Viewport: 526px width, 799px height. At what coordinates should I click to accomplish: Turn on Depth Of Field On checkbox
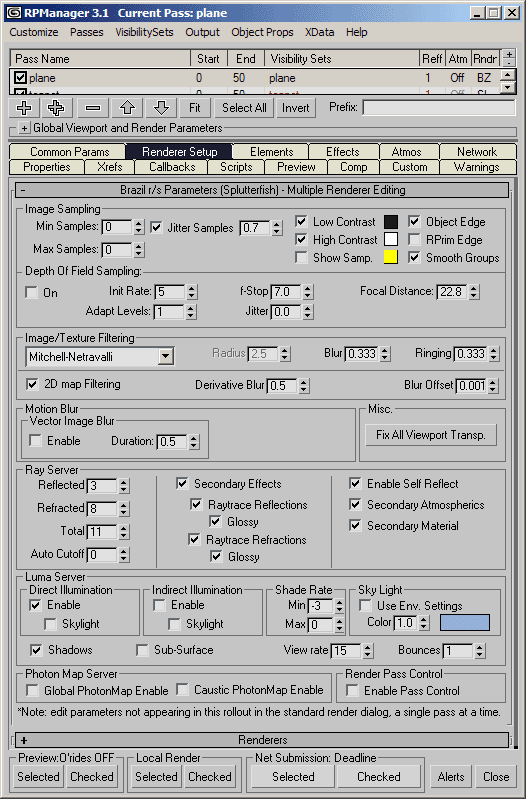pos(31,292)
